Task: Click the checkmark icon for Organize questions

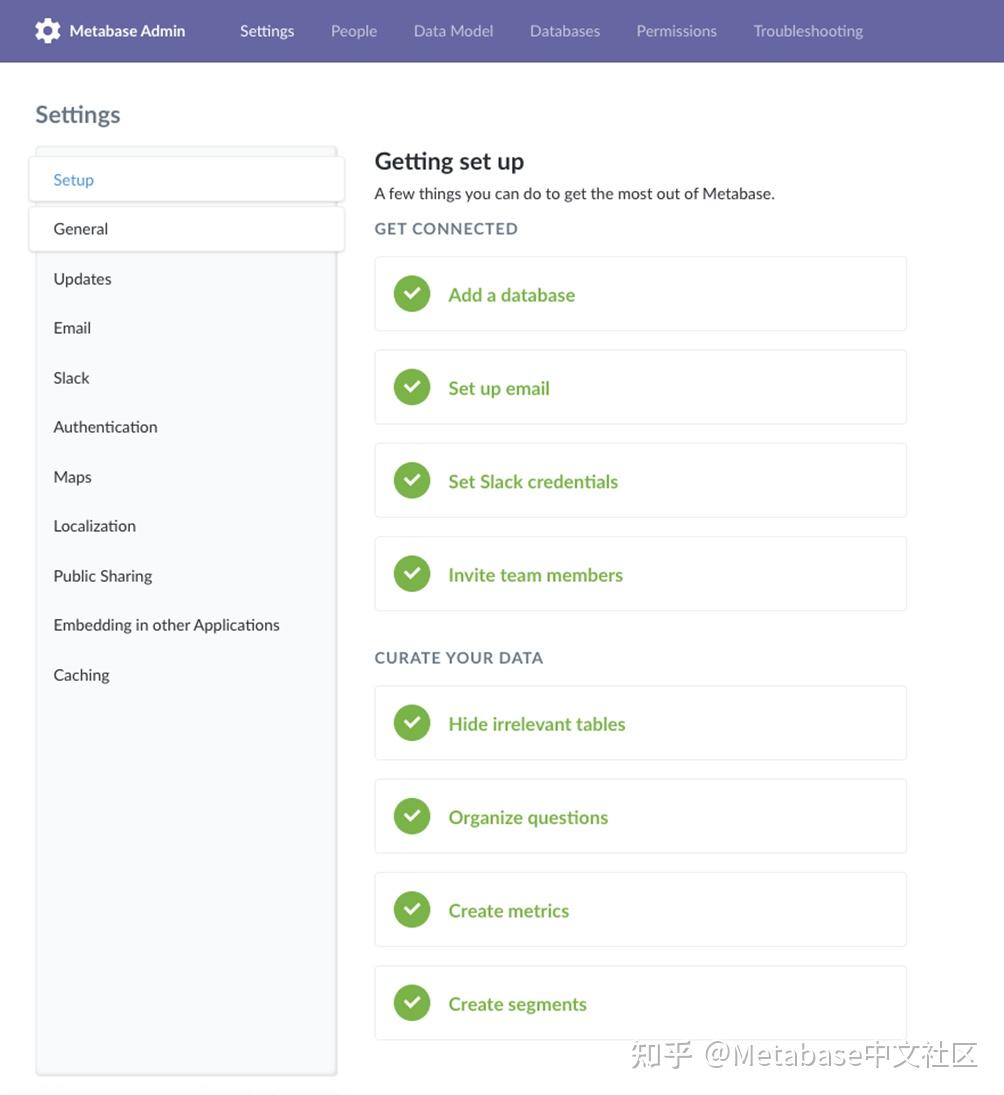Action: pyautogui.click(x=412, y=816)
